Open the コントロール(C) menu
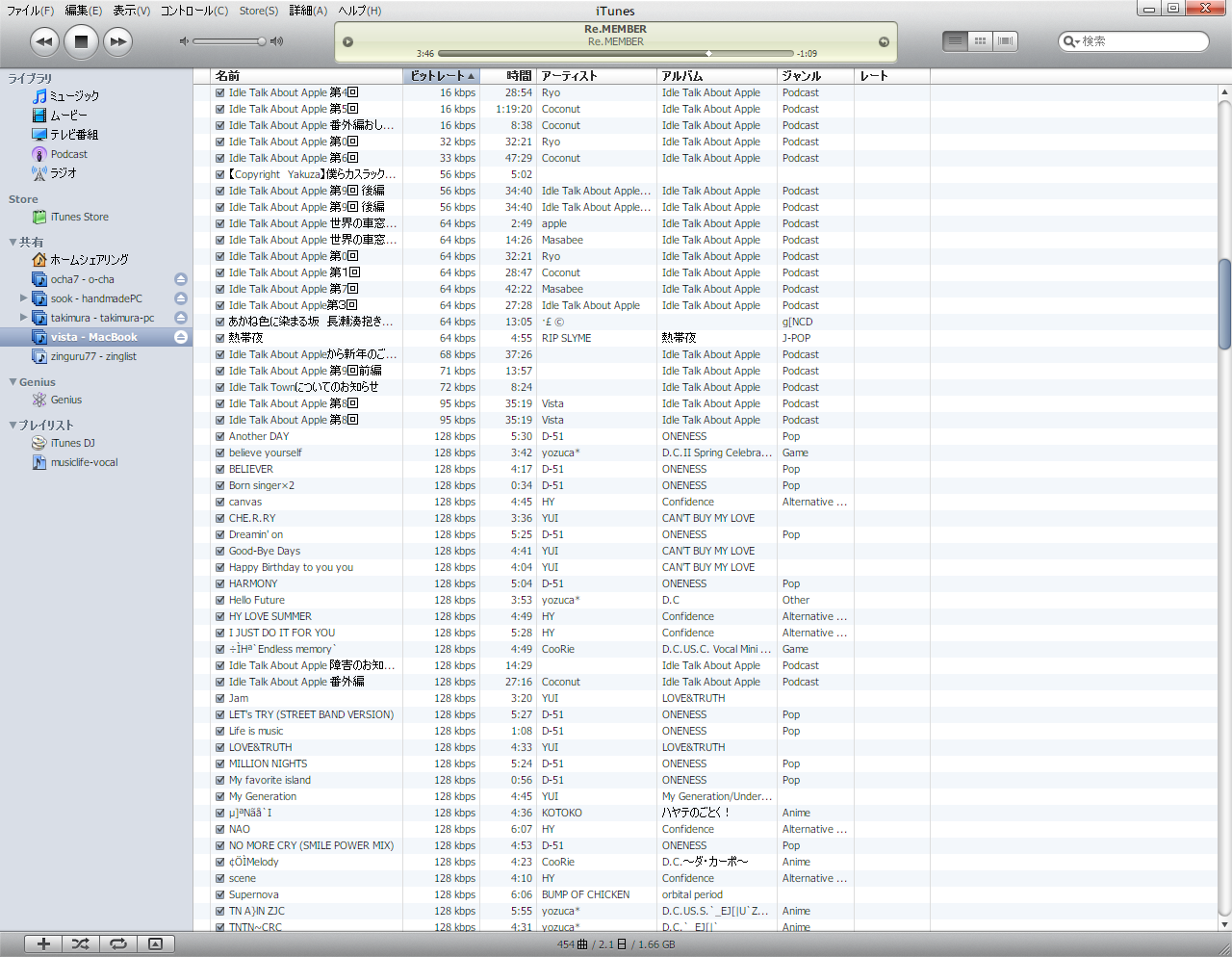This screenshot has width=1232, height=957. pyautogui.click(x=194, y=11)
